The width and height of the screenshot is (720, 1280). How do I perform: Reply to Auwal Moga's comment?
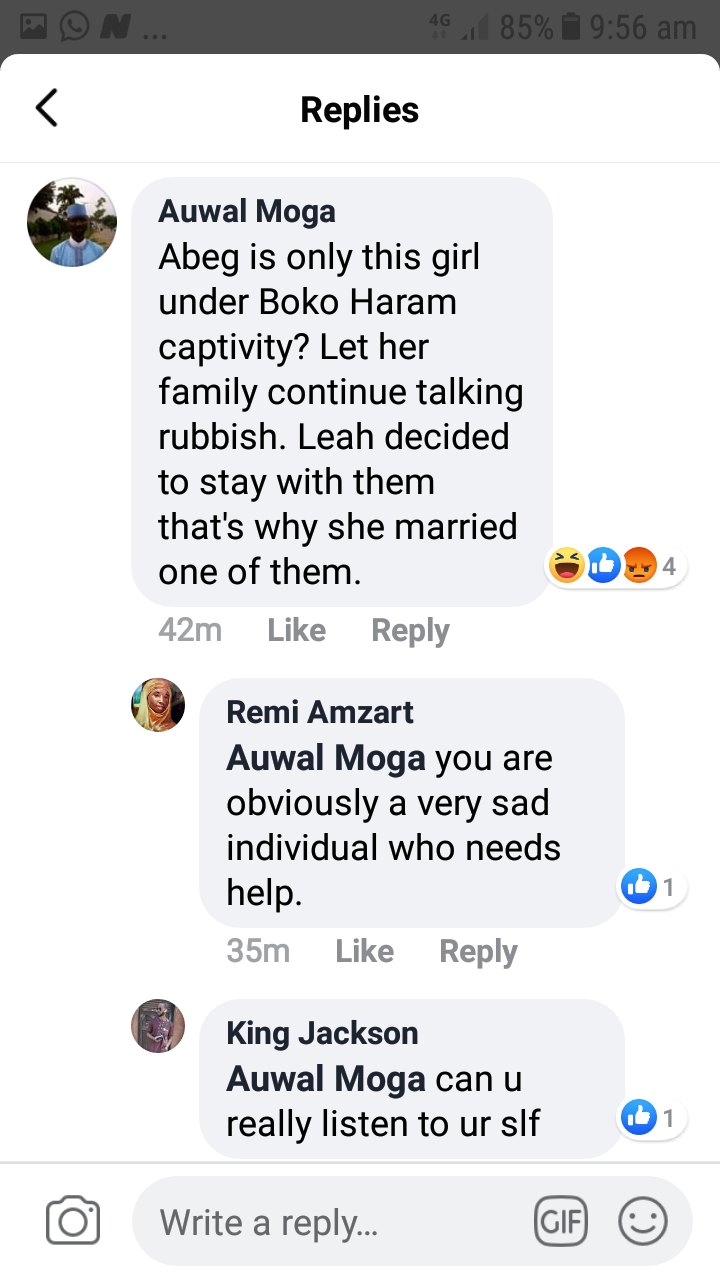coord(410,630)
